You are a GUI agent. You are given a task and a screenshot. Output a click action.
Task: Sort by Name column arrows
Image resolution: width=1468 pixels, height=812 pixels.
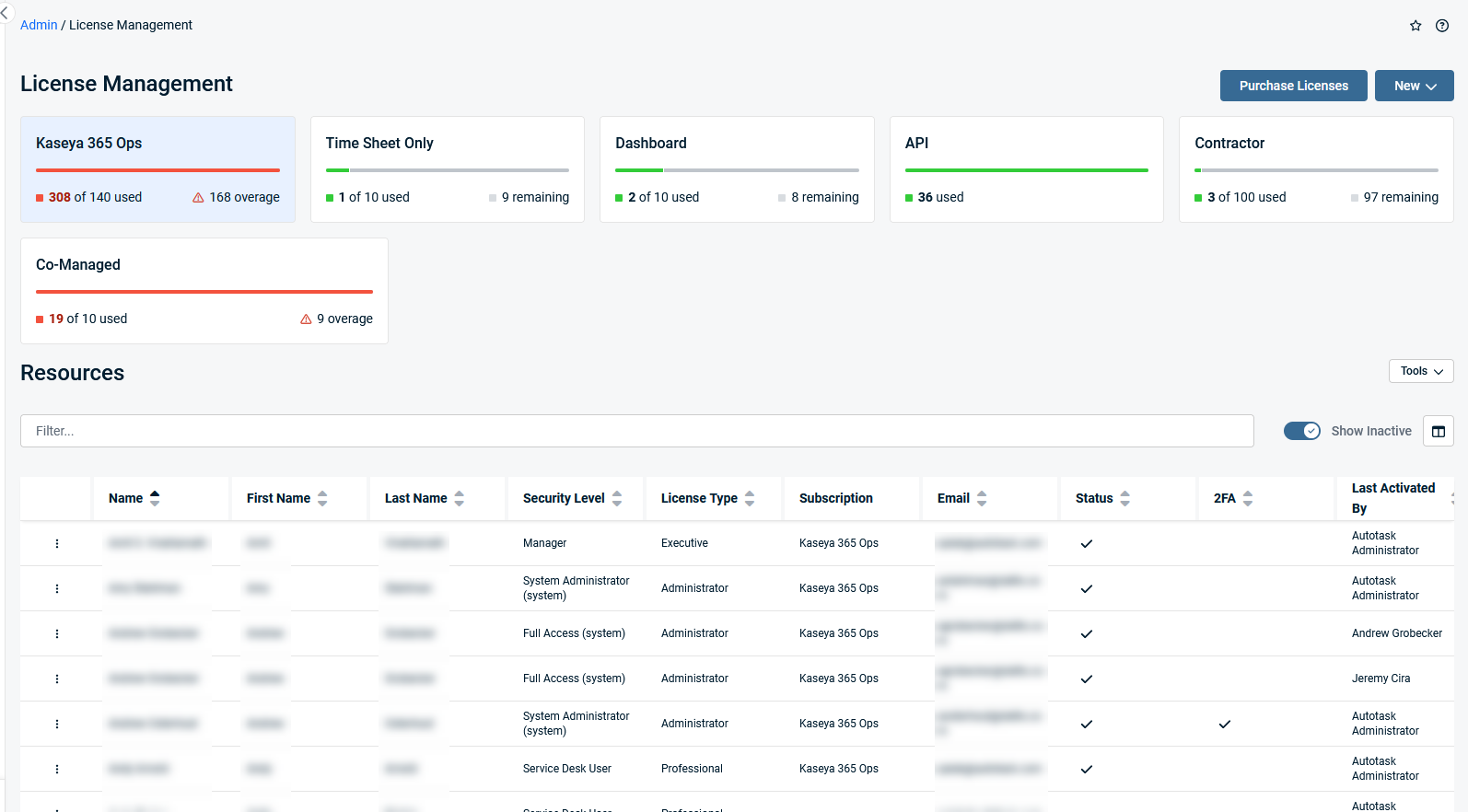155,498
